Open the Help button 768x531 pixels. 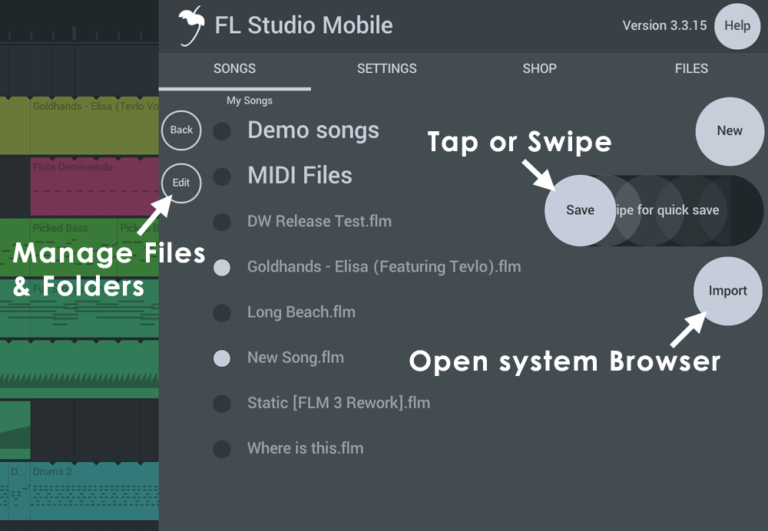[x=737, y=26]
